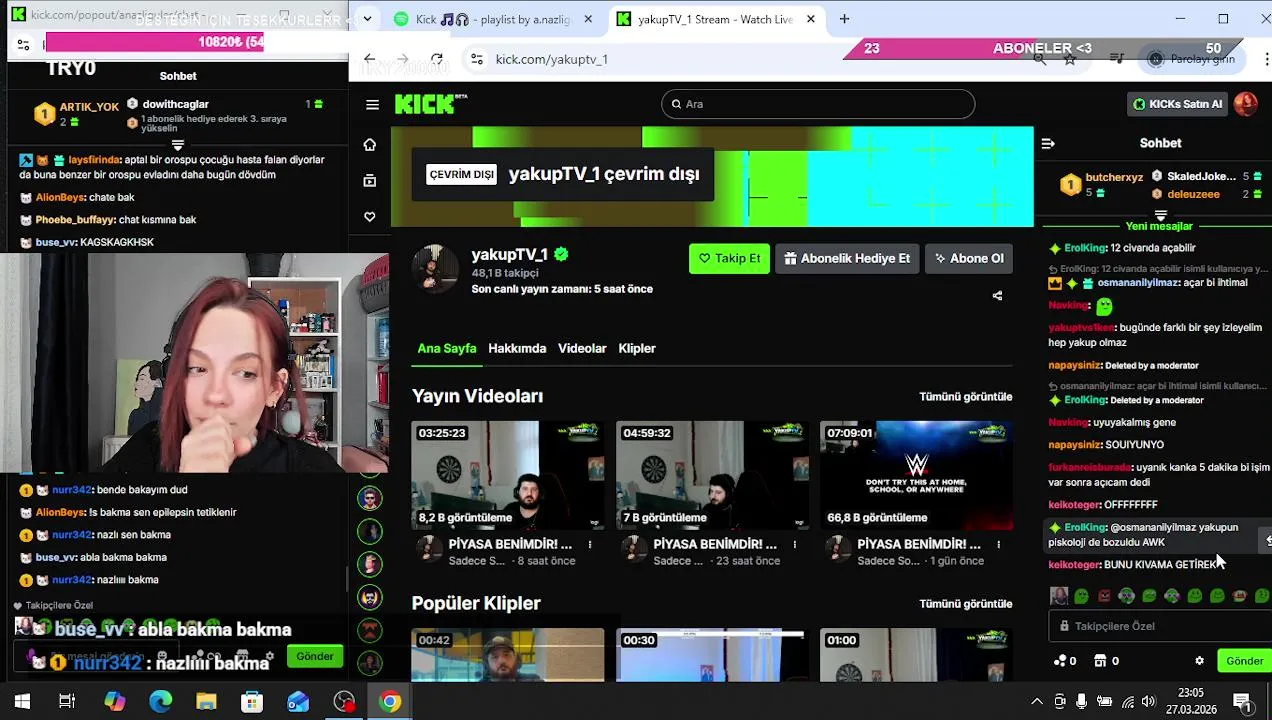1272x720 pixels.
Task: Click Tümünü görüntüle for Popüler Klipler
Action: tap(965, 604)
